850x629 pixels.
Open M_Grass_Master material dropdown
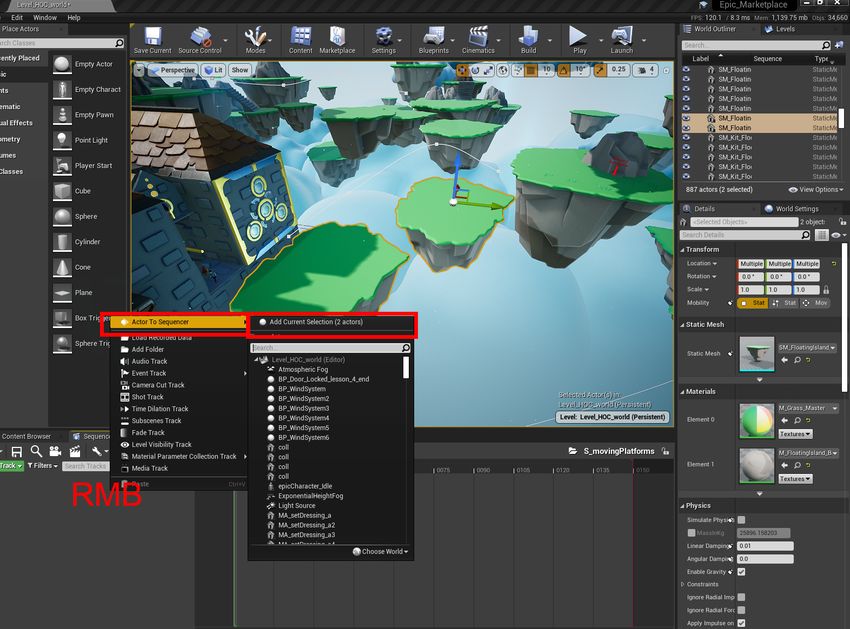(808, 408)
